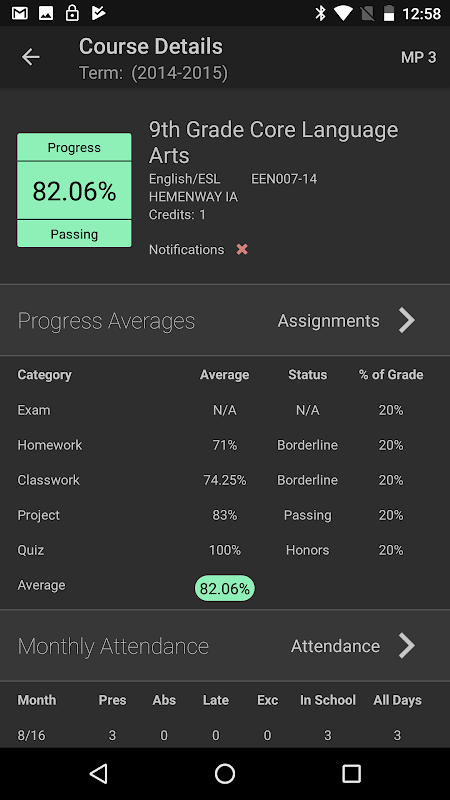Tap the Gmail notification icon

pyautogui.click(x=19, y=13)
